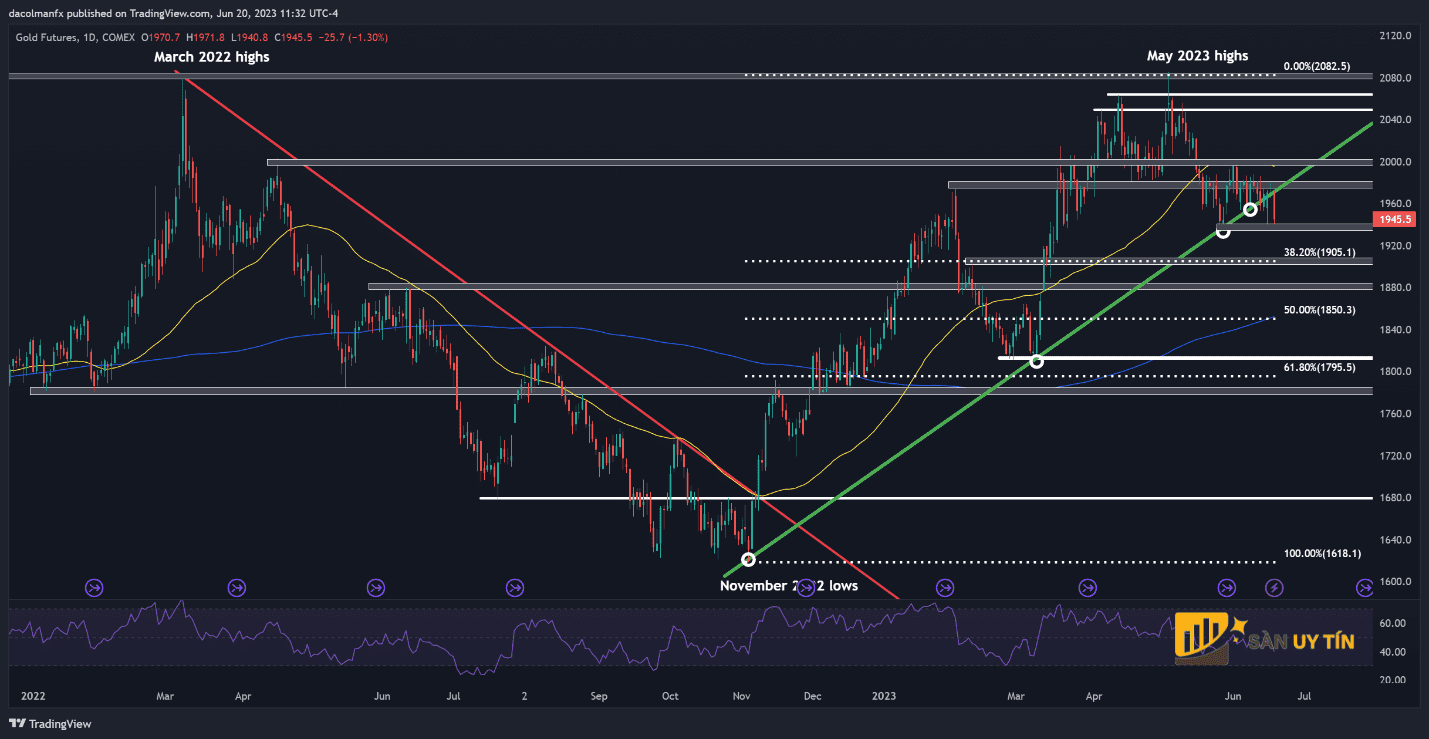This screenshot has height=739, width=1429.
Task: Select circle marker at March 2023 trendline touch
Action: 1037,361
